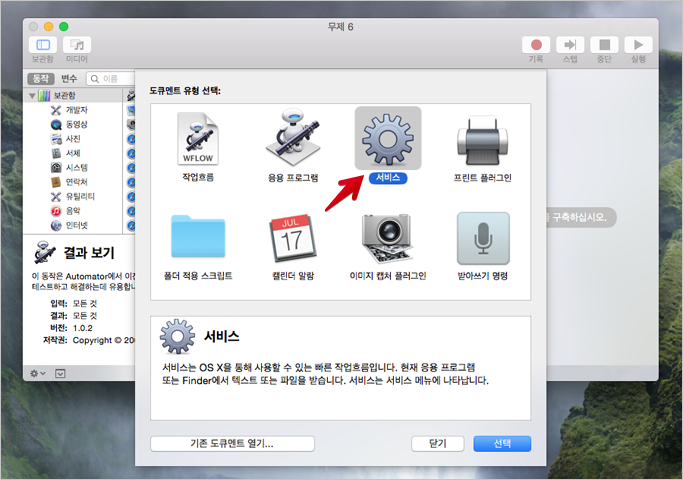
Task: Pick the 프린트 플러그인 printer icon
Action: [x=483, y=140]
